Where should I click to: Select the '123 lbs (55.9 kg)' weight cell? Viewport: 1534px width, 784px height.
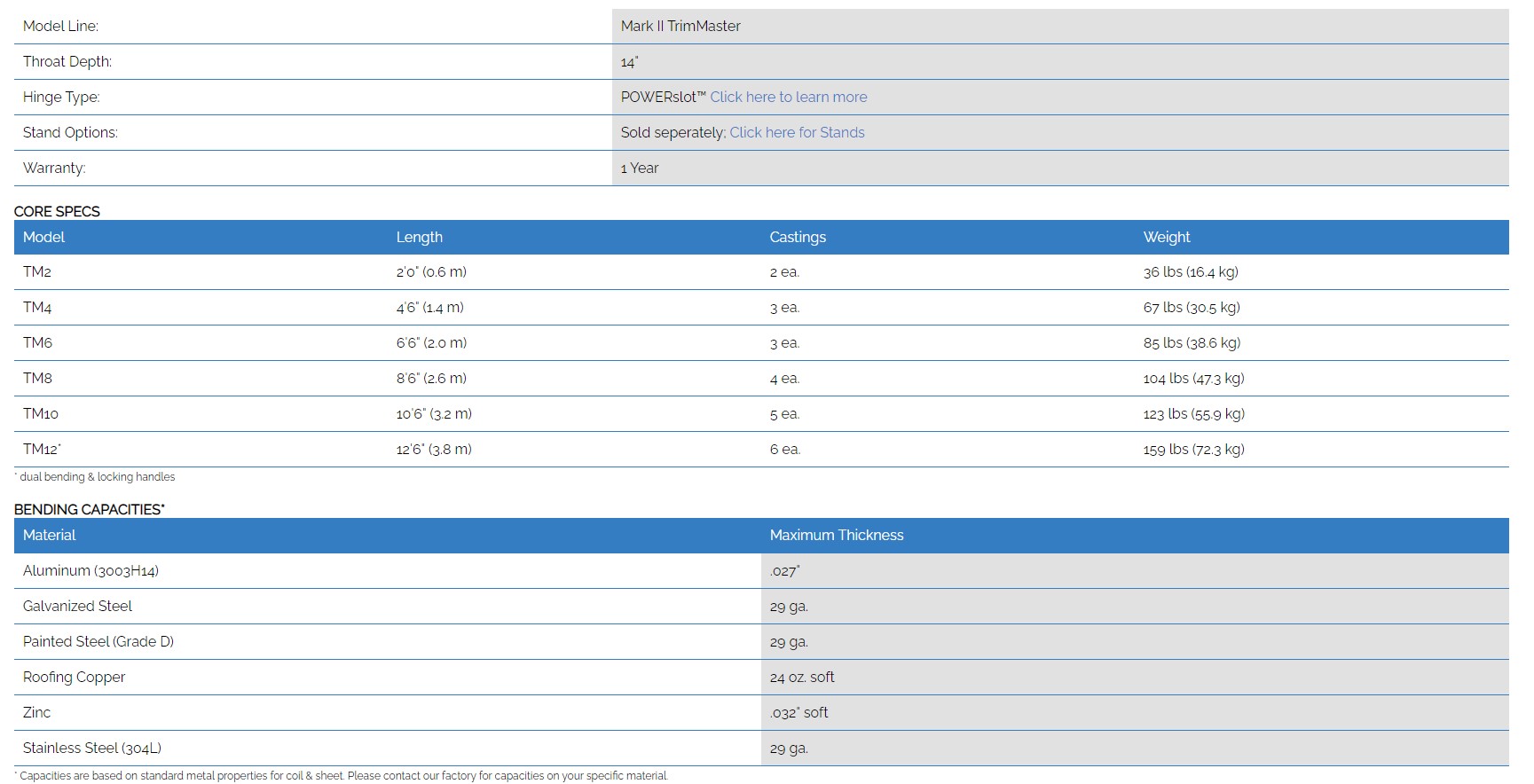coord(1193,413)
